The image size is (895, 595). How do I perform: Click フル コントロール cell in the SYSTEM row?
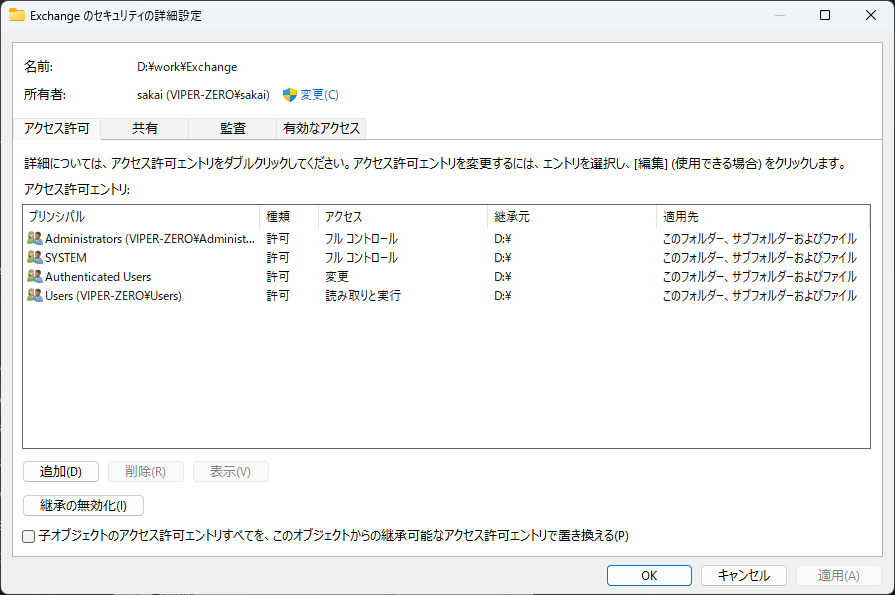pos(361,258)
